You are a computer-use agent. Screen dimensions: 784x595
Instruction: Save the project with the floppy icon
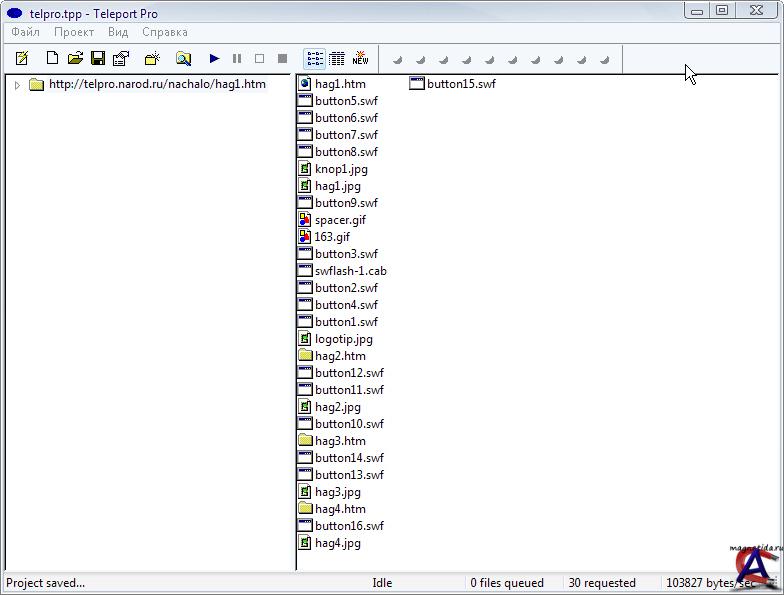(98, 59)
